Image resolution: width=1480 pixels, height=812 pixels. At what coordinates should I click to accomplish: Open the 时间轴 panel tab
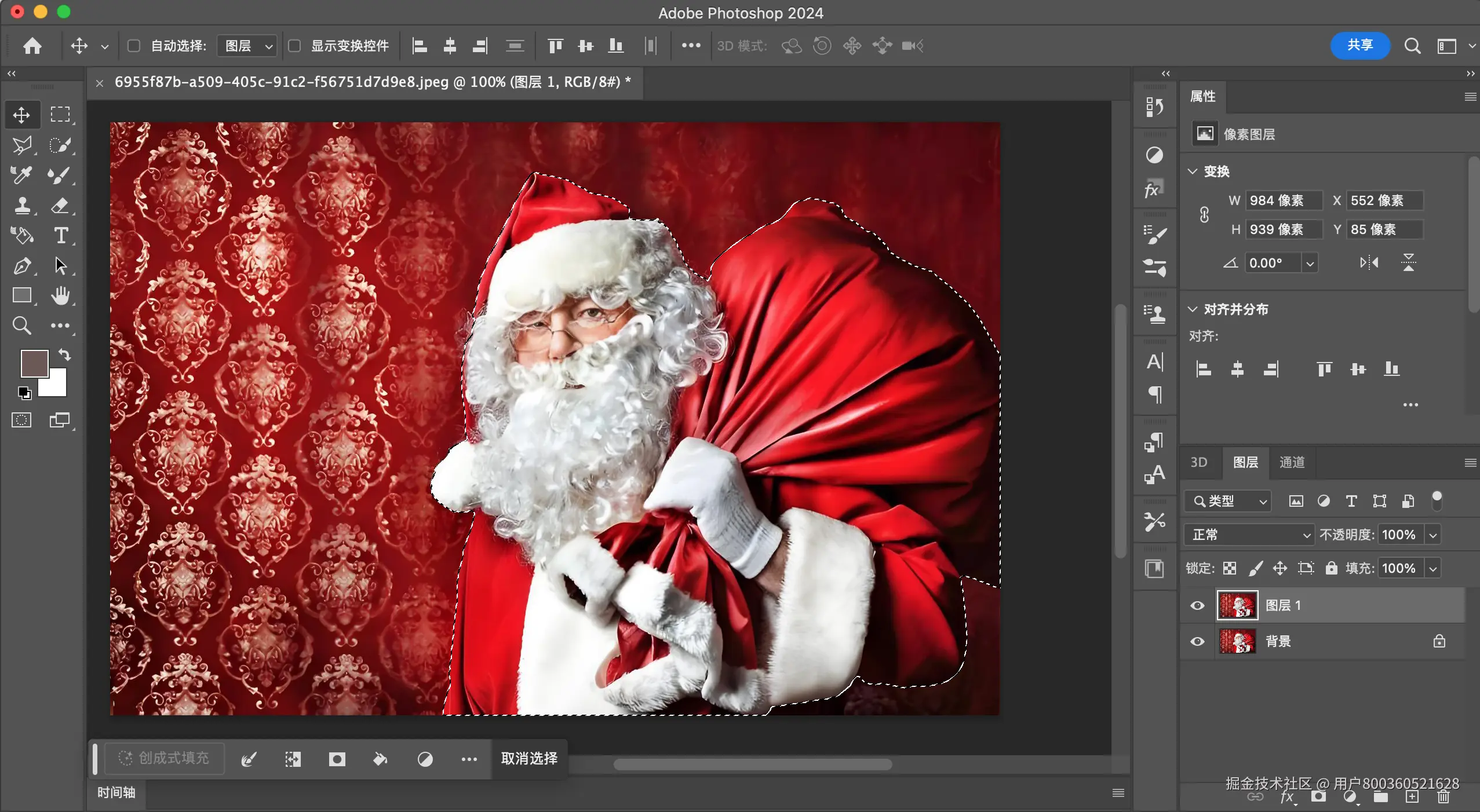[116, 793]
